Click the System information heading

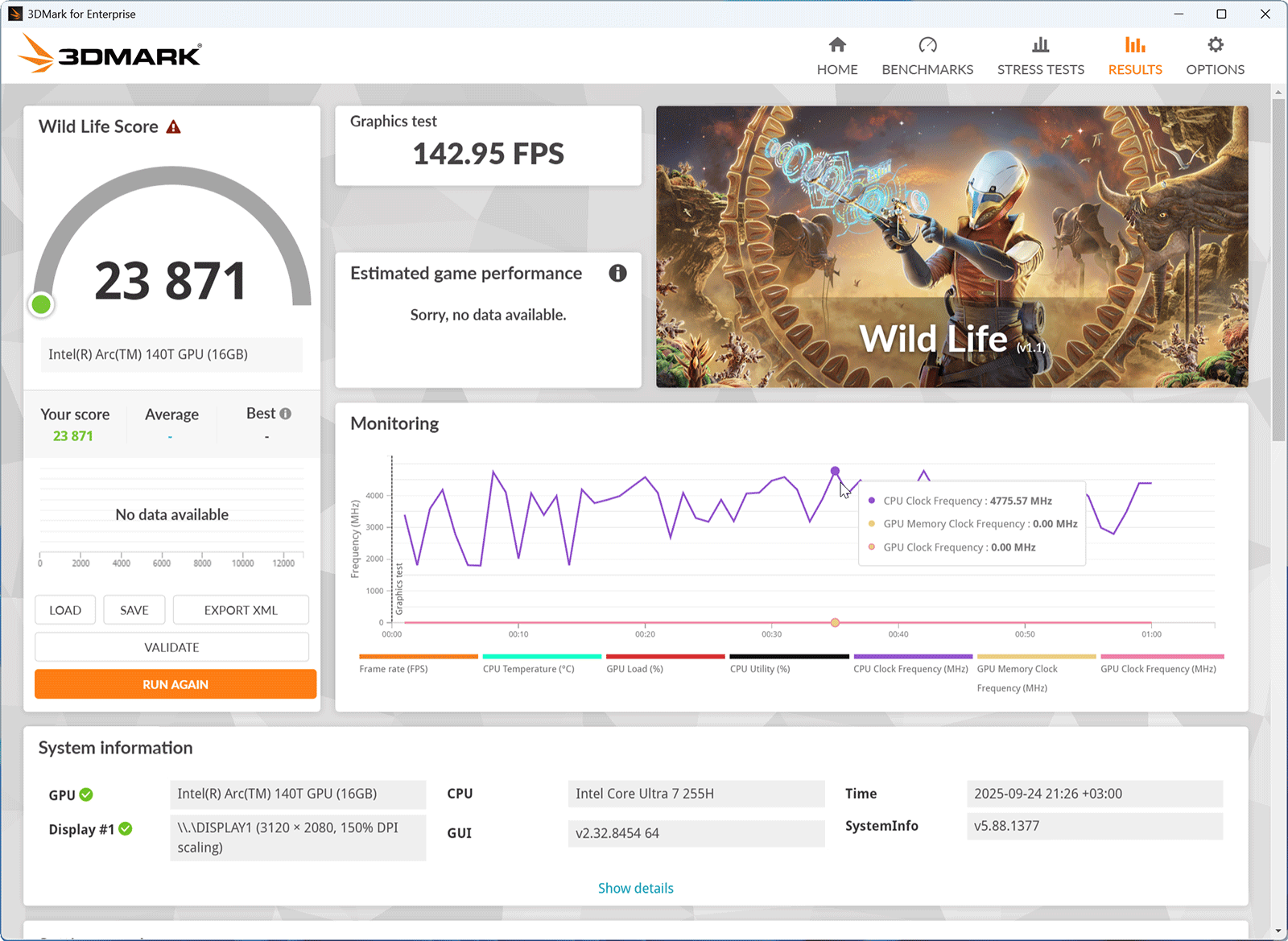[x=116, y=748]
